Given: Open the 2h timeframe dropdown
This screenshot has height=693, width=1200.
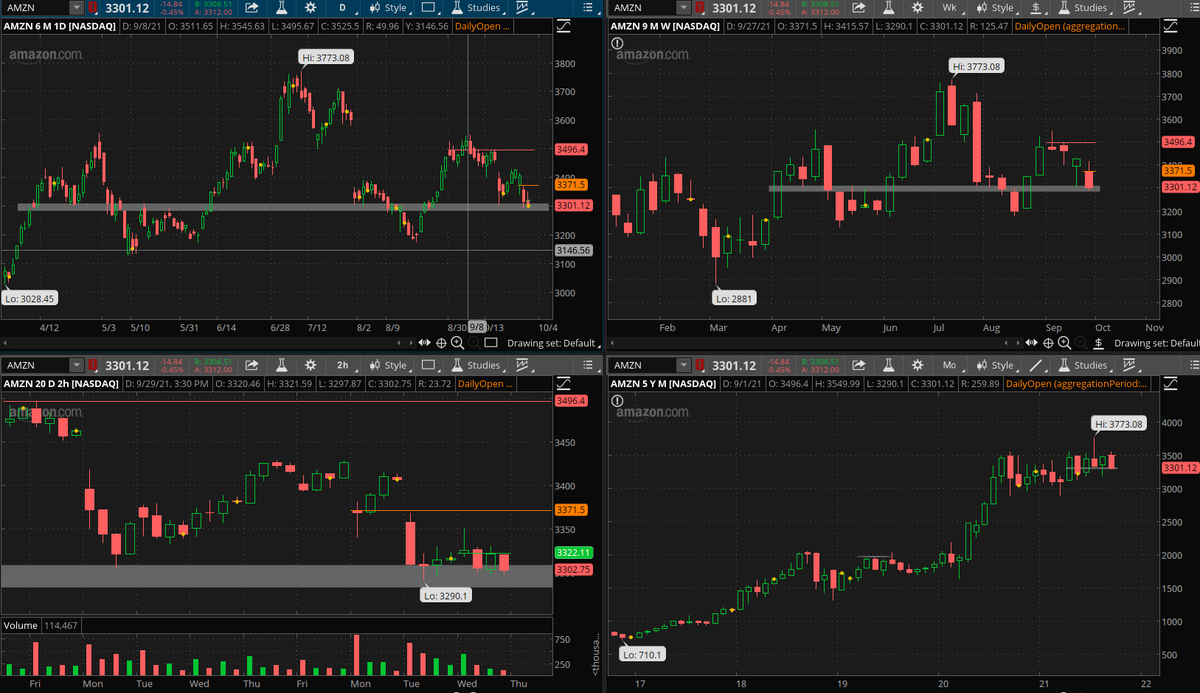Looking at the screenshot, I should pos(344,365).
